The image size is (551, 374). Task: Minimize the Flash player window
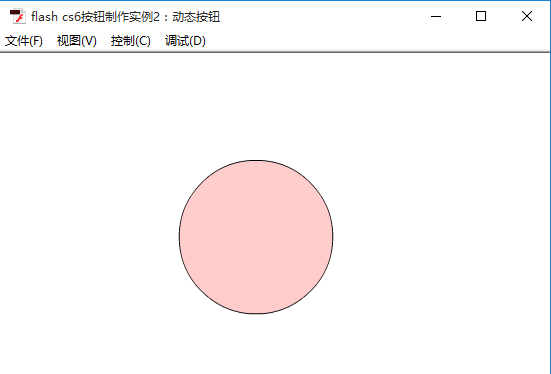click(436, 16)
